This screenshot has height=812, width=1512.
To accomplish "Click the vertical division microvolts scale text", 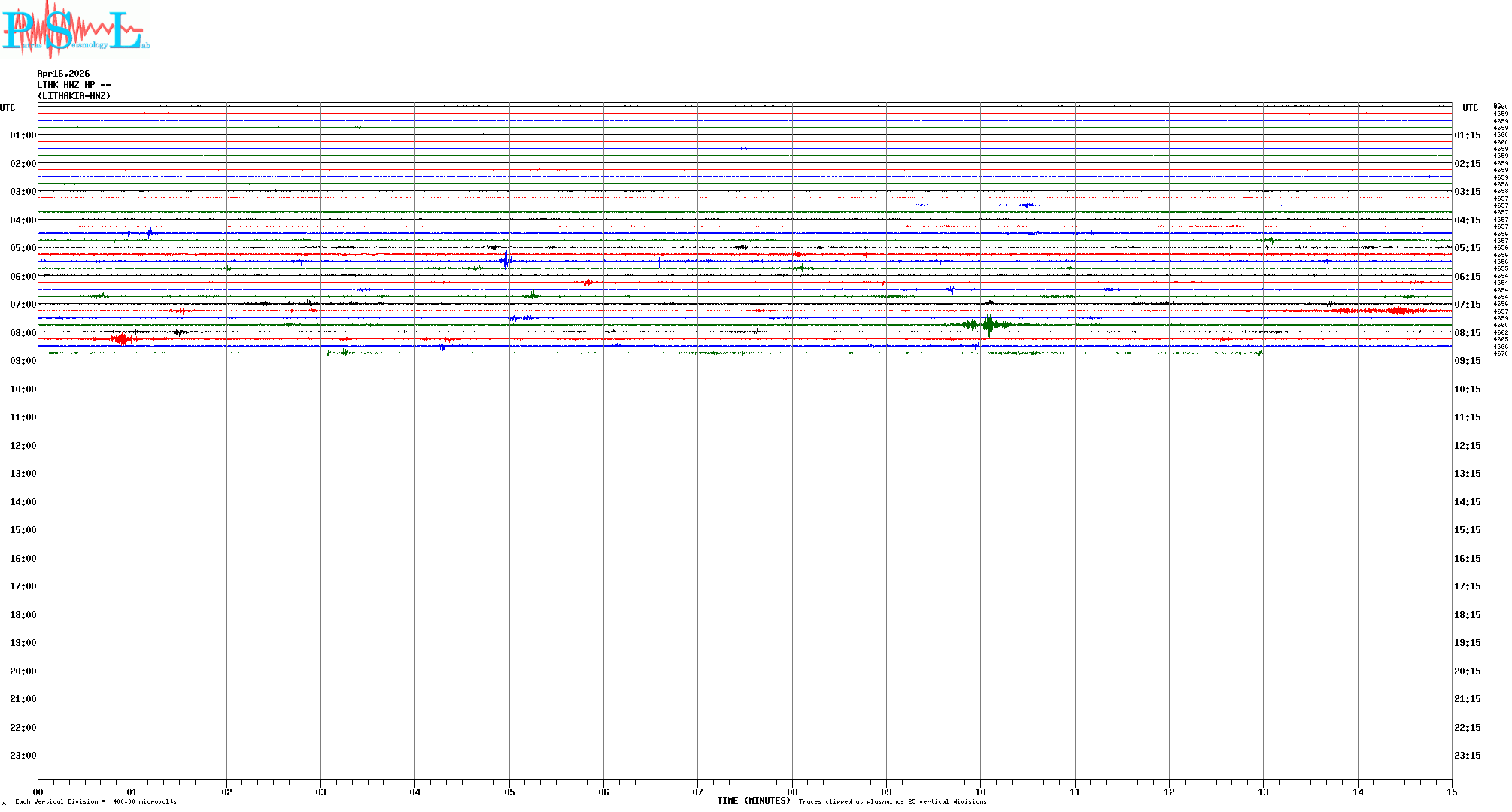I will 96,801.
